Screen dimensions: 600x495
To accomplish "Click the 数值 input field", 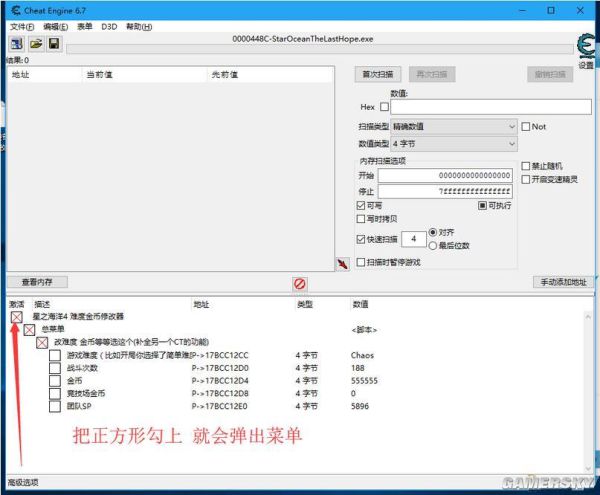I will [x=491, y=107].
